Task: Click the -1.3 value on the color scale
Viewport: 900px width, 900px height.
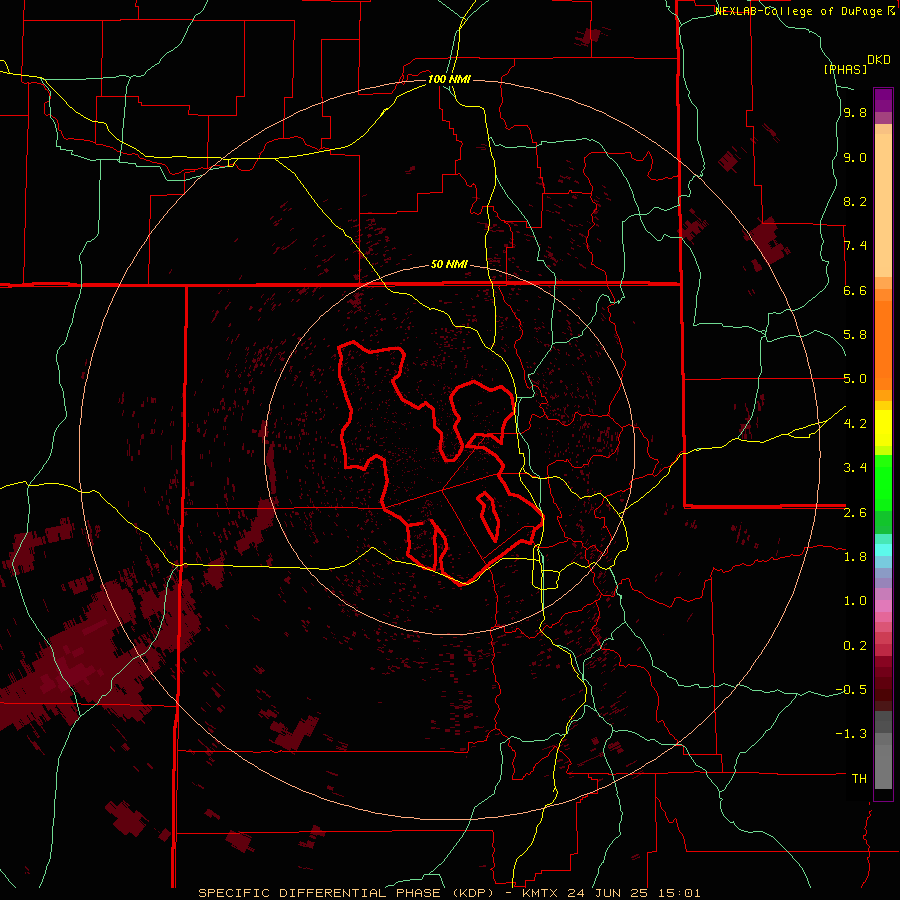Action: coord(851,734)
